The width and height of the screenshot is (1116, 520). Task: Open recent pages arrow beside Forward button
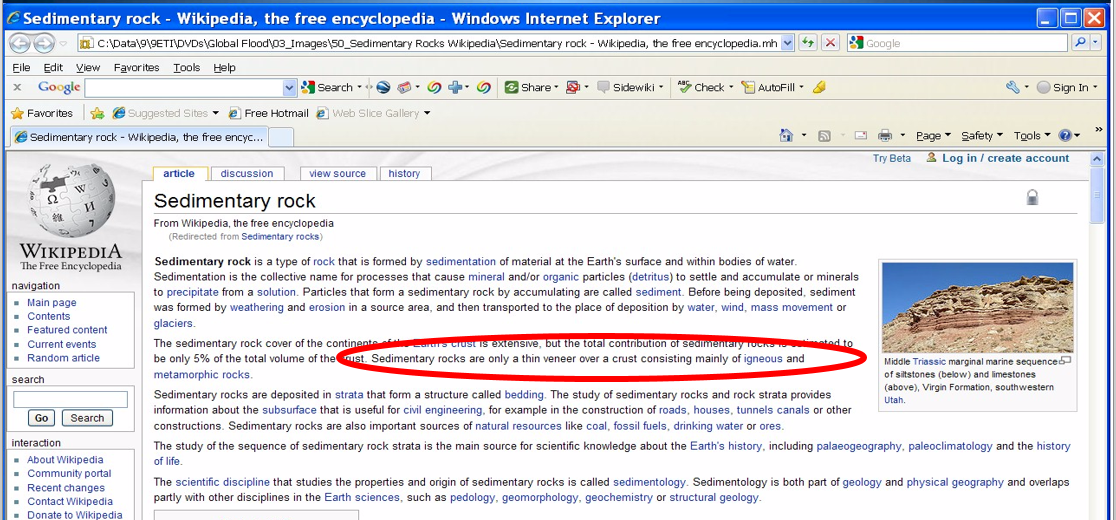point(63,43)
